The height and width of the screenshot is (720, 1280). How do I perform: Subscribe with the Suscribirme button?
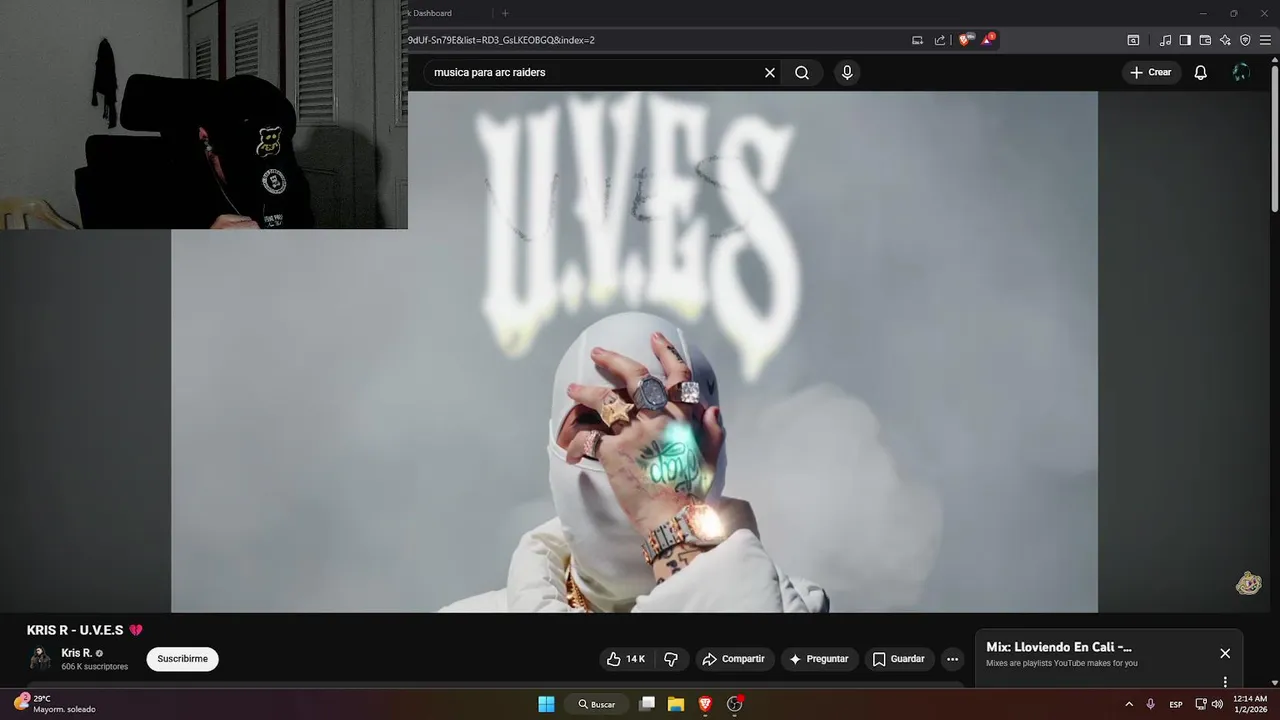(182, 659)
